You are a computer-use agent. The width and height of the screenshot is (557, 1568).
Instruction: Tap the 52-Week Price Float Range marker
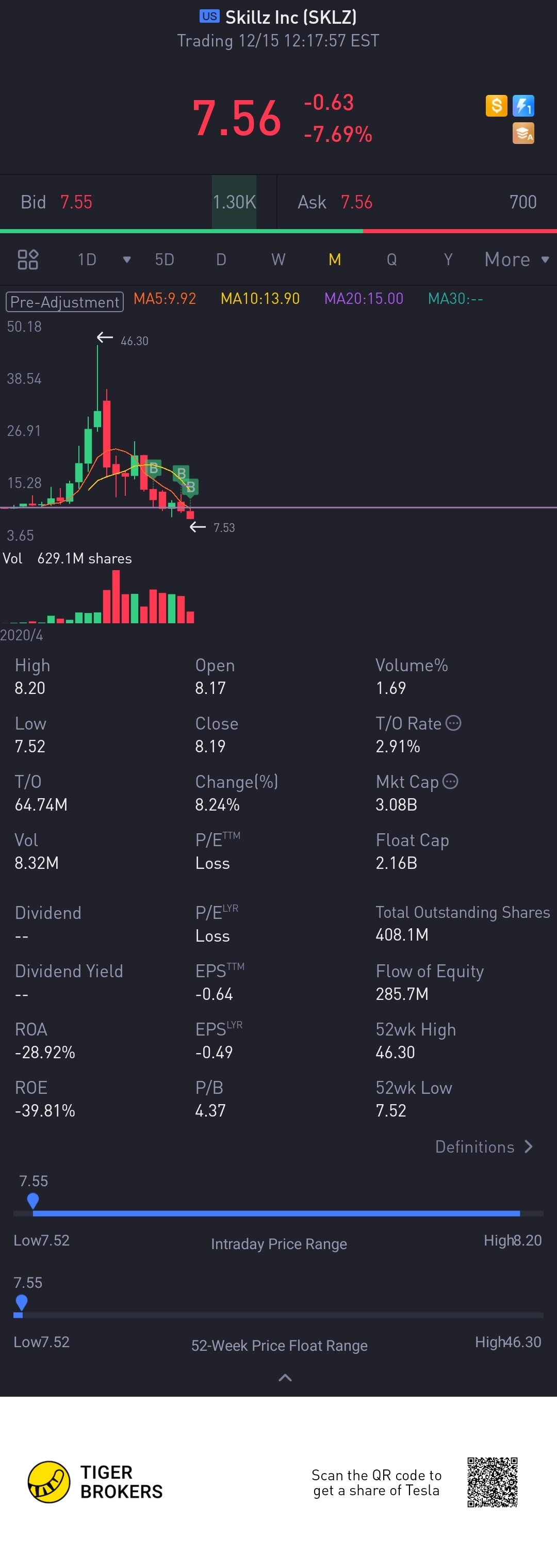click(21, 1302)
